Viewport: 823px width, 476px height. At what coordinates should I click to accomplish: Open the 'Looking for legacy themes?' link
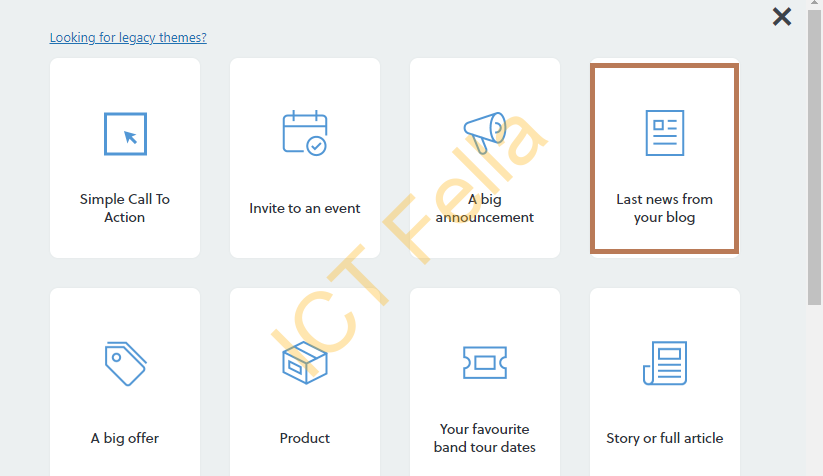pyautogui.click(x=128, y=38)
